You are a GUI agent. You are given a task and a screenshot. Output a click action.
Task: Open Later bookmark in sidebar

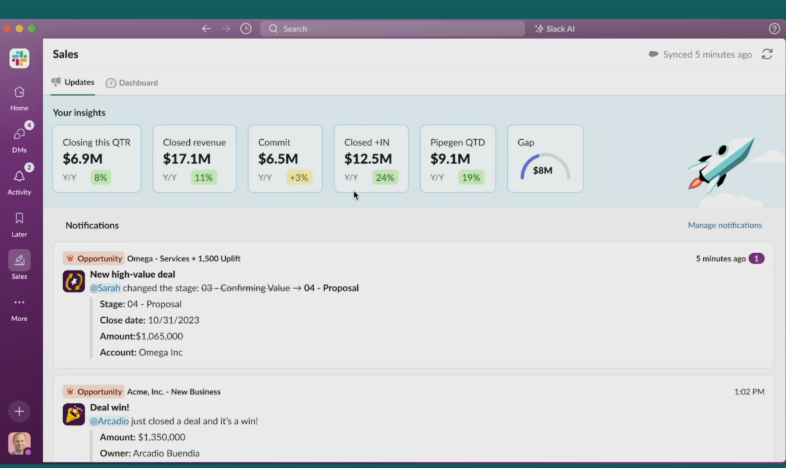(19, 224)
